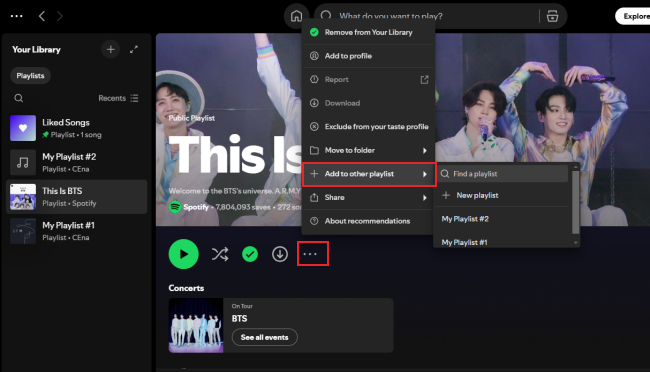Screen dimensions: 650x372
Task: Create a playlist with the plus button
Action: [110, 49]
